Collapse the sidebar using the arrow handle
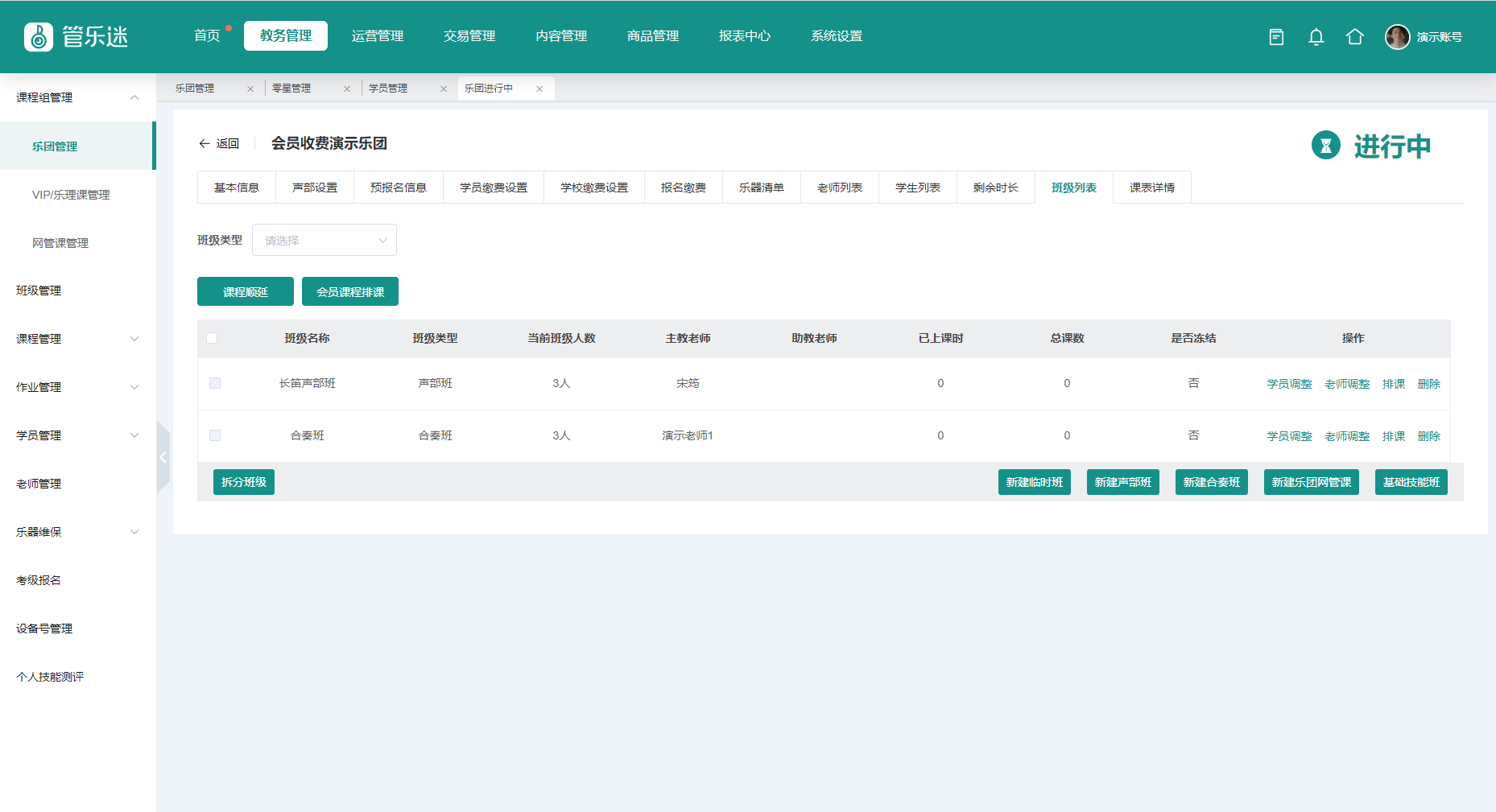The image size is (1496, 812). coord(163,457)
